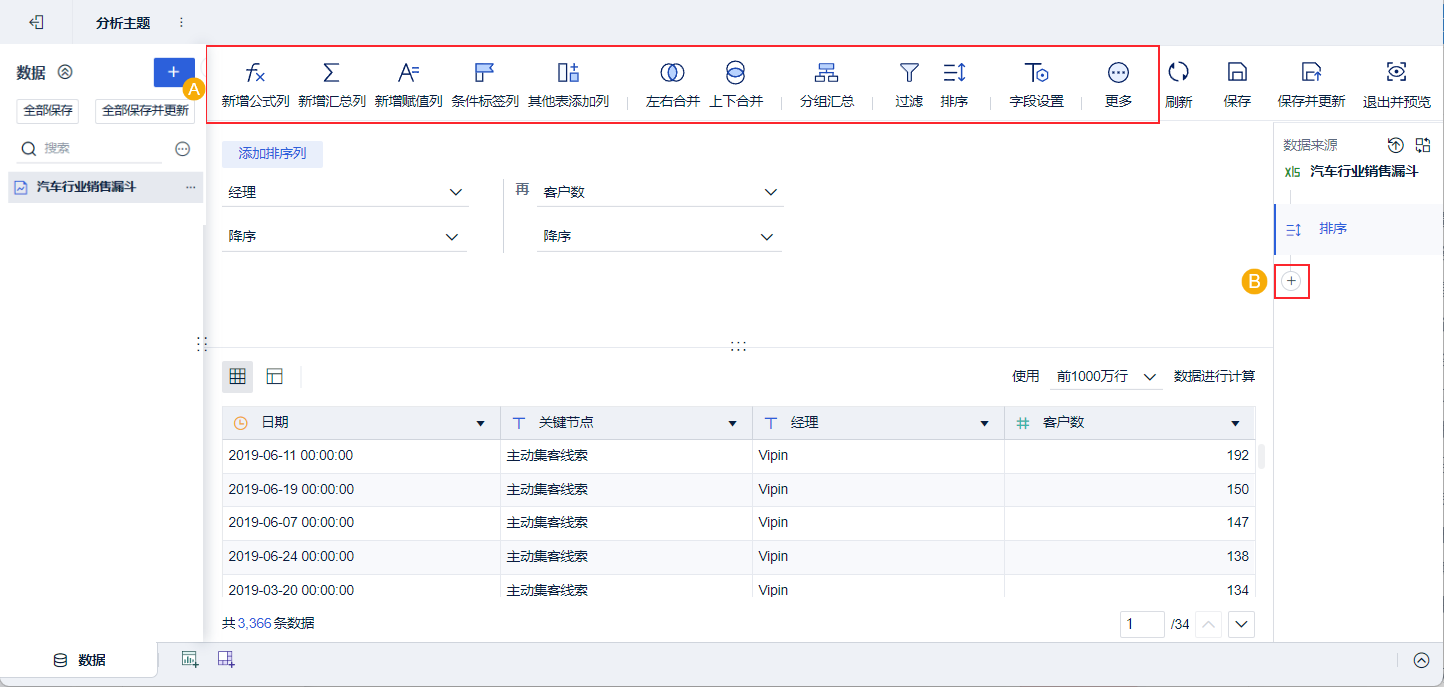Click 过滤 filter tool

click(909, 84)
